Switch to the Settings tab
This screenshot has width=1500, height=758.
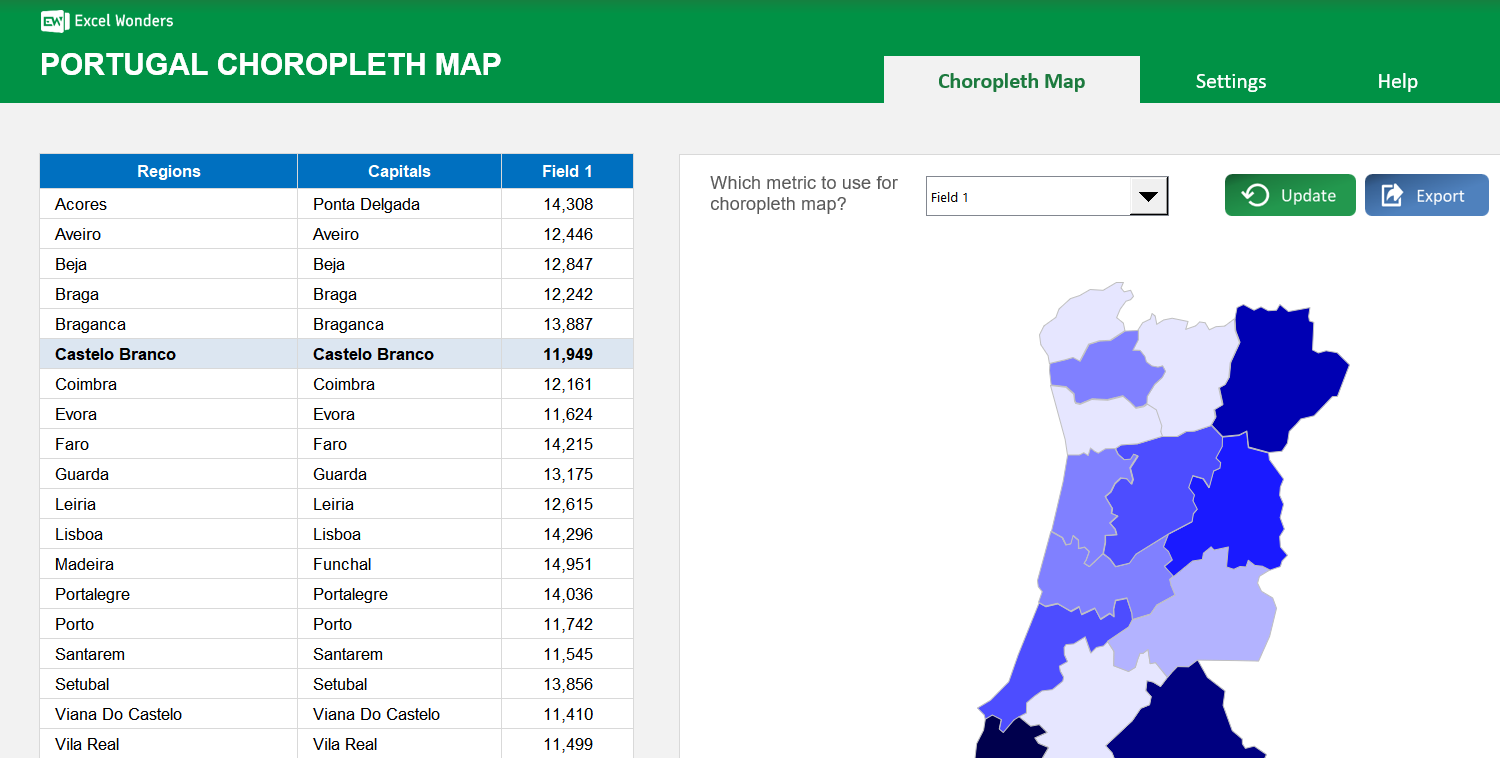pyautogui.click(x=1230, y=81)
